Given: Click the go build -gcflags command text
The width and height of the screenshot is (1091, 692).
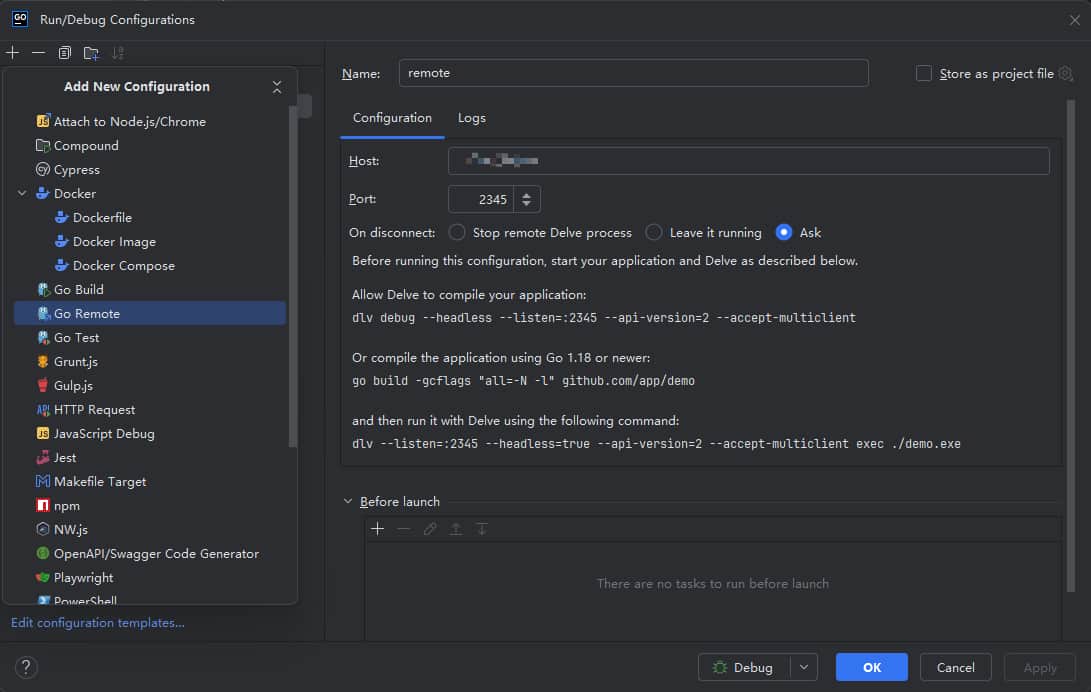Looking at the screenshot, I should (523, 381).
